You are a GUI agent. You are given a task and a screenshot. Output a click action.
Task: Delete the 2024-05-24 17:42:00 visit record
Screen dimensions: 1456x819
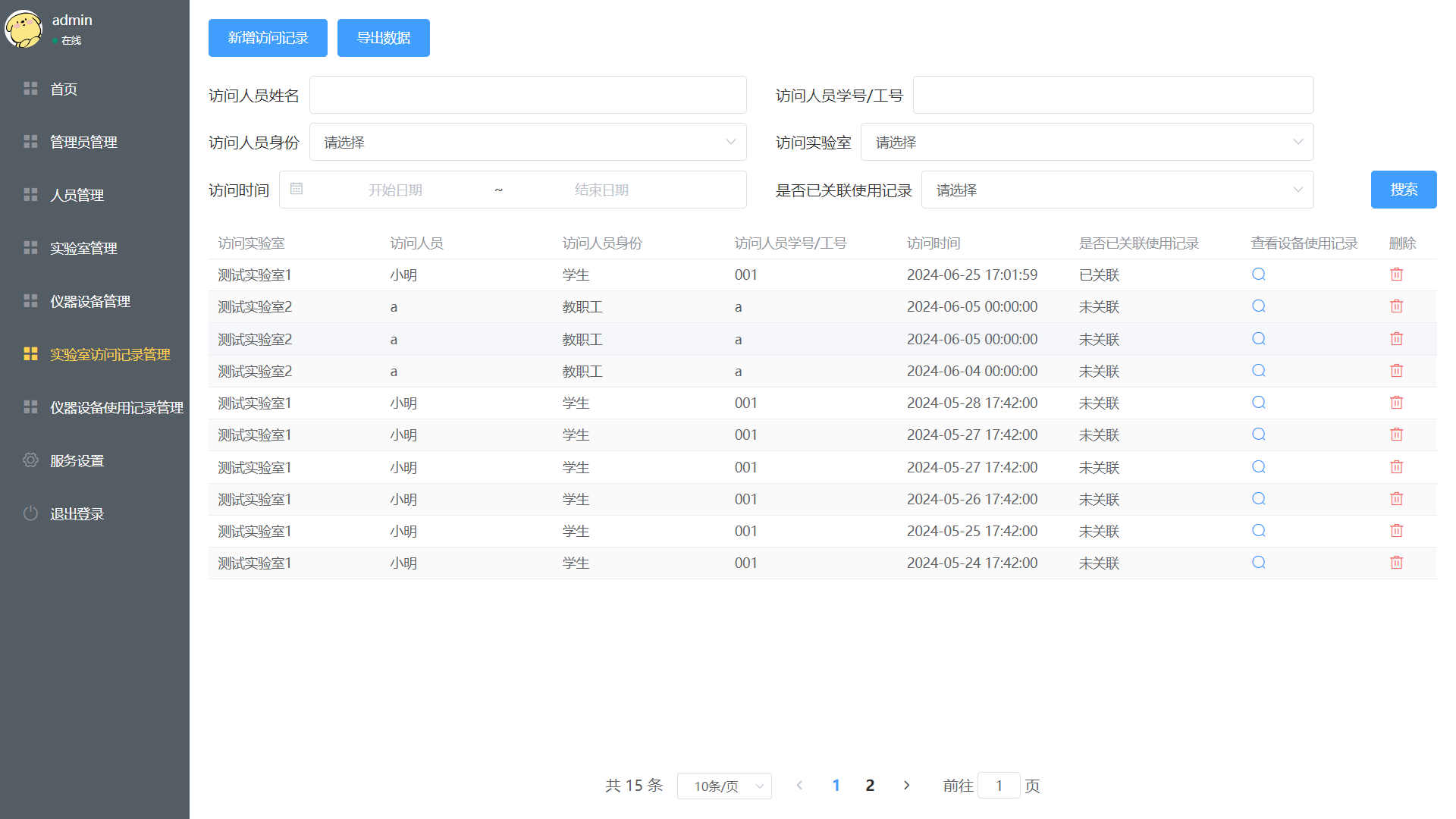pos(1397,563)
